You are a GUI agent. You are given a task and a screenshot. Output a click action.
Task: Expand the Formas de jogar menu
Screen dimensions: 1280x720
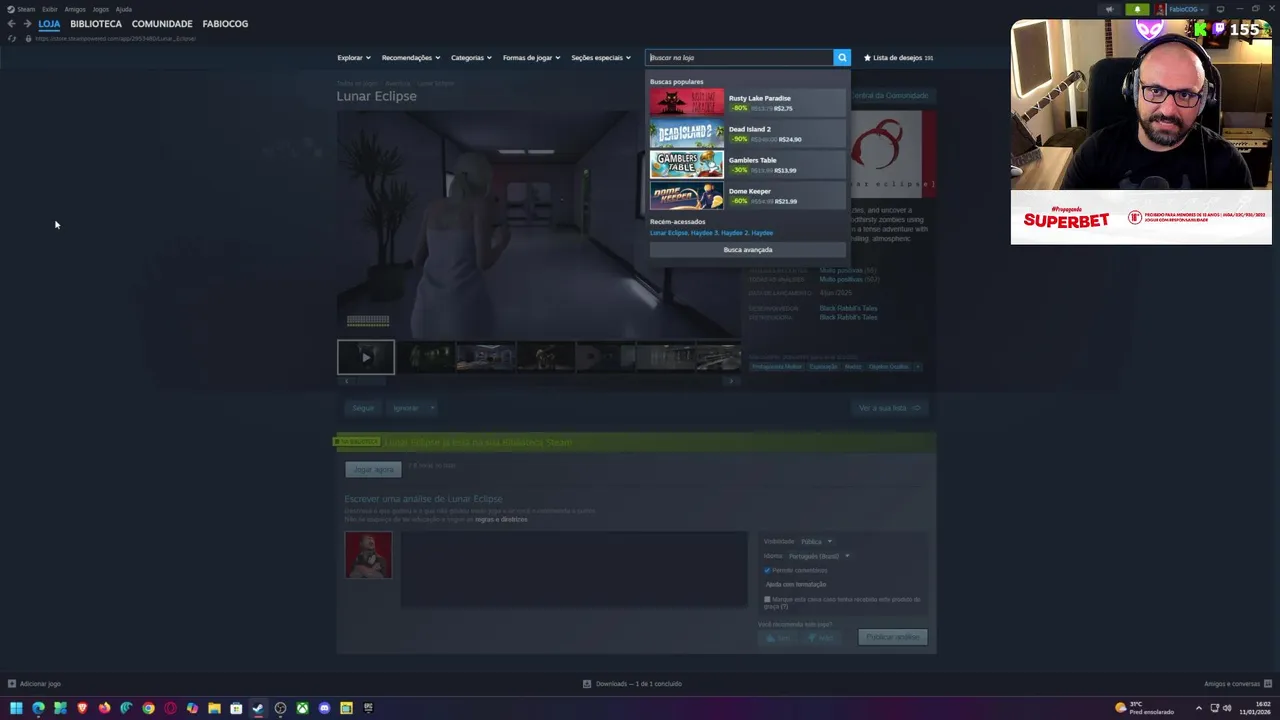coord(531,58)
